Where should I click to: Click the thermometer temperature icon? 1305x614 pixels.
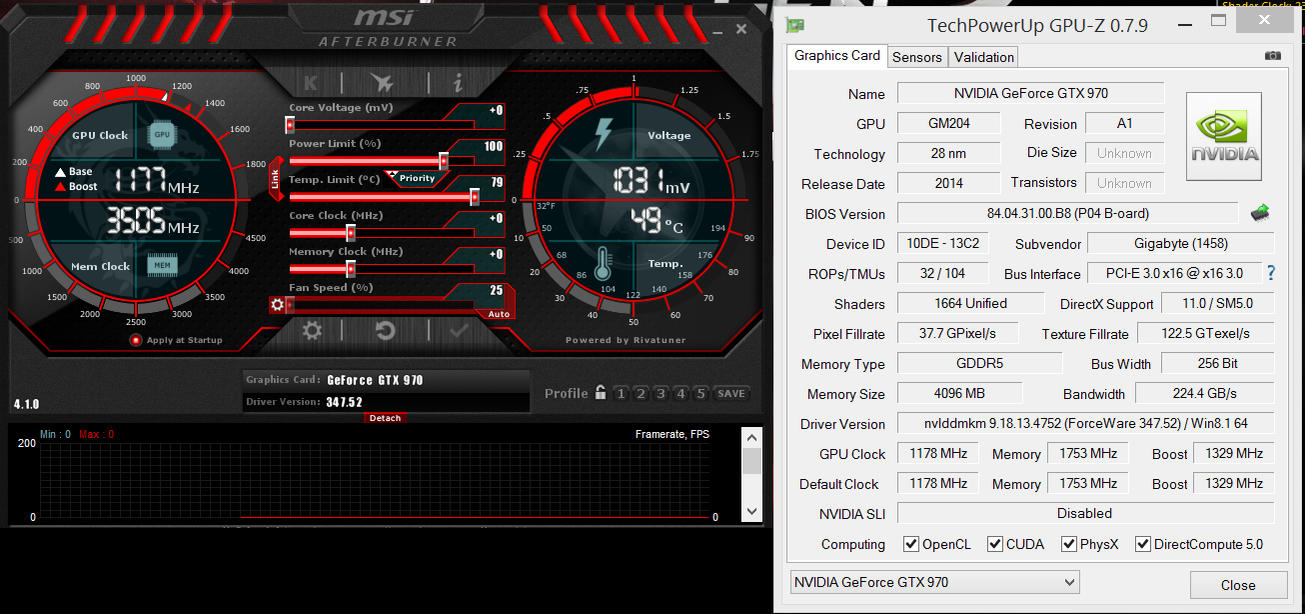[x=603, y=263]
